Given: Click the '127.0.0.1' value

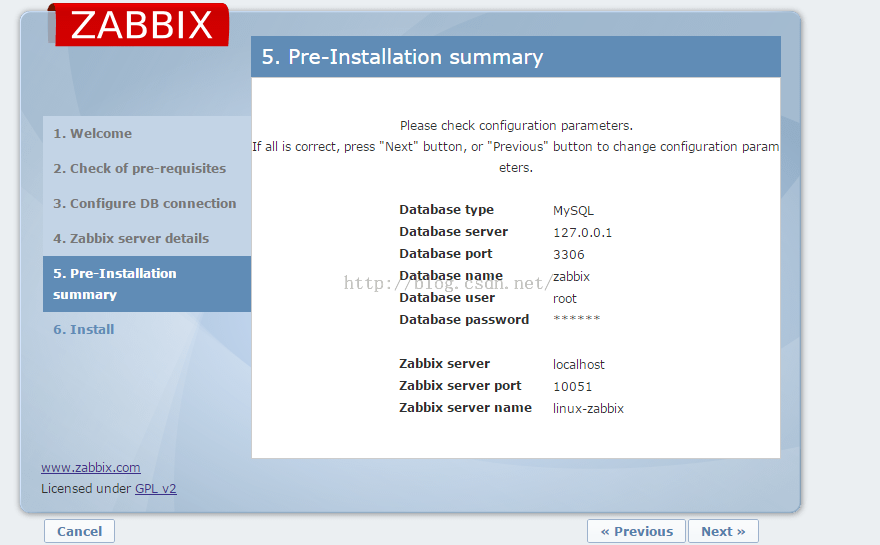Looking at the screenshot, I should coord(583,232).
